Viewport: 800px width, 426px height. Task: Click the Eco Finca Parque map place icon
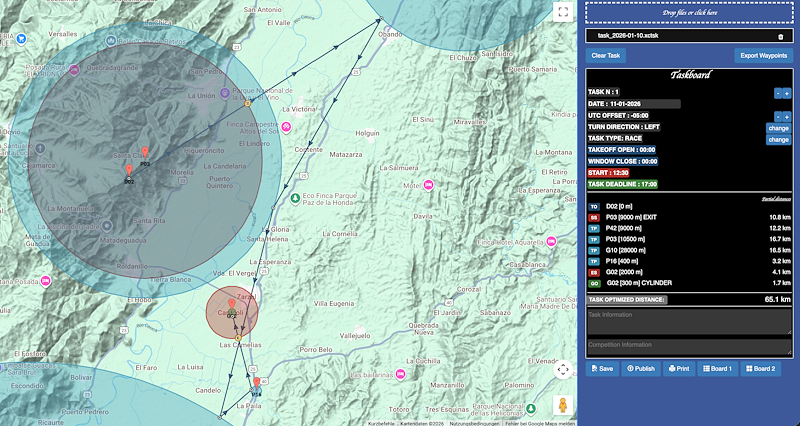point(293,198)
